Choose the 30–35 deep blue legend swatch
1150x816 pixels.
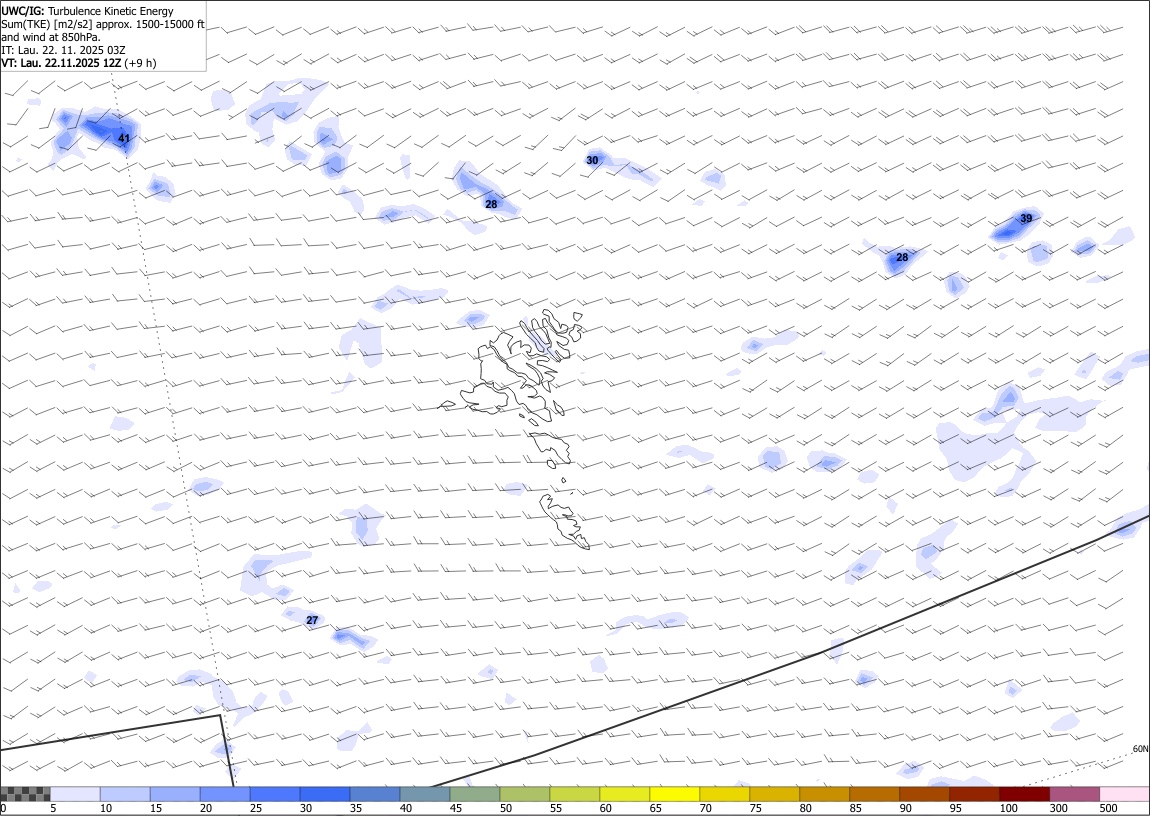(325, 794)
